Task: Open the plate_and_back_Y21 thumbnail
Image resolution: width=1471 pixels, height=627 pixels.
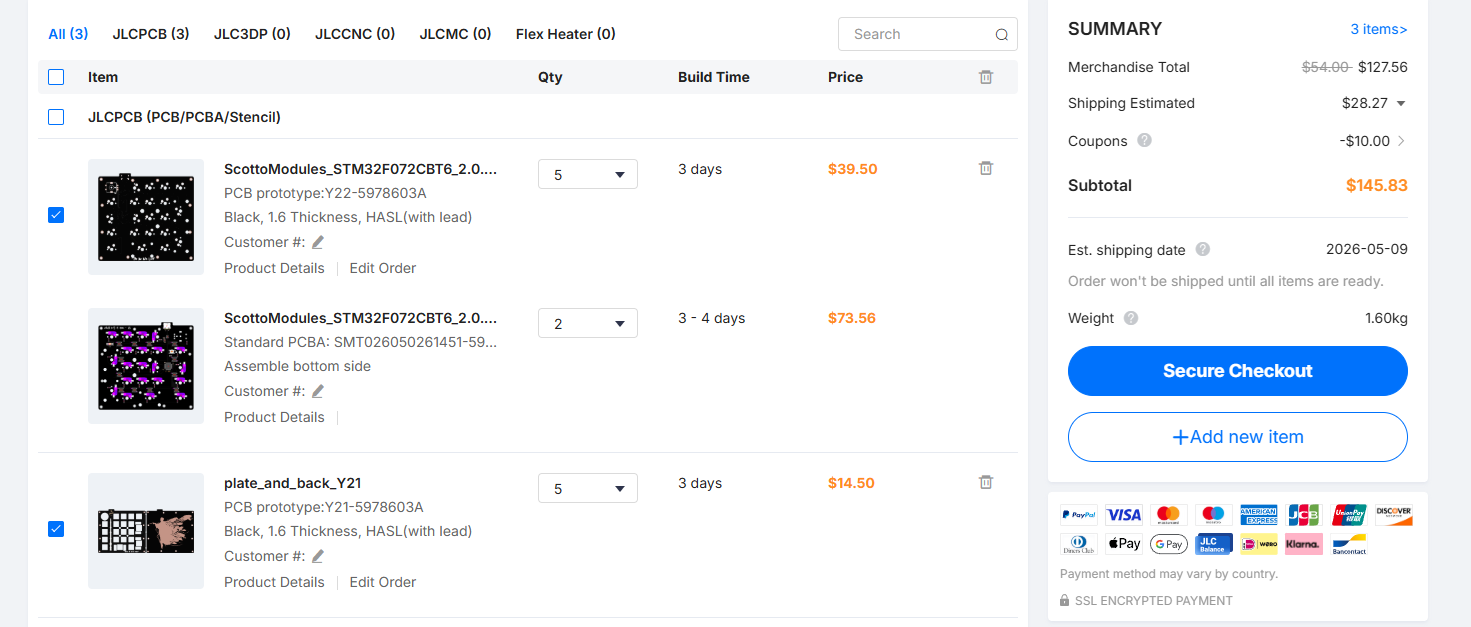Action: (146, 531)
